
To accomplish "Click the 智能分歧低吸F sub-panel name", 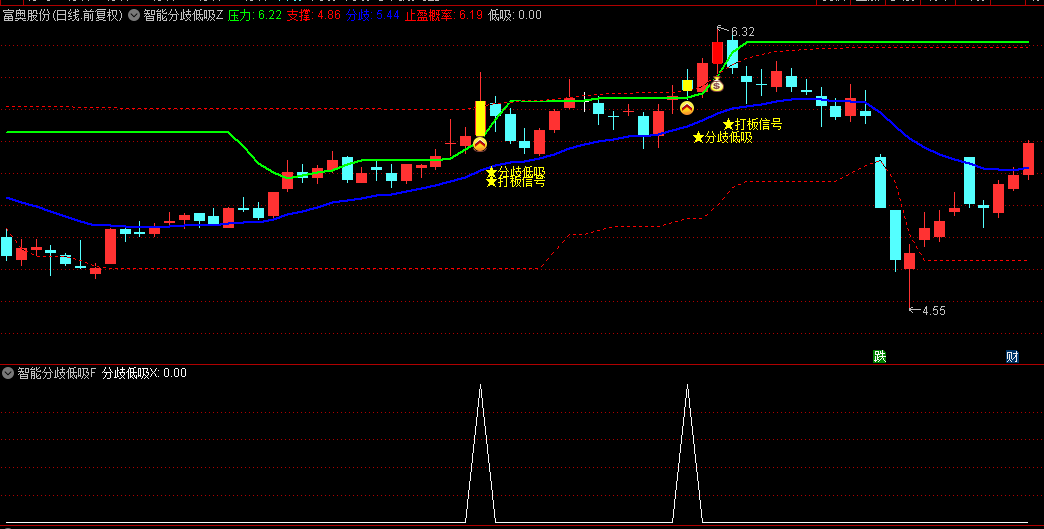I will tap(57, 373).
